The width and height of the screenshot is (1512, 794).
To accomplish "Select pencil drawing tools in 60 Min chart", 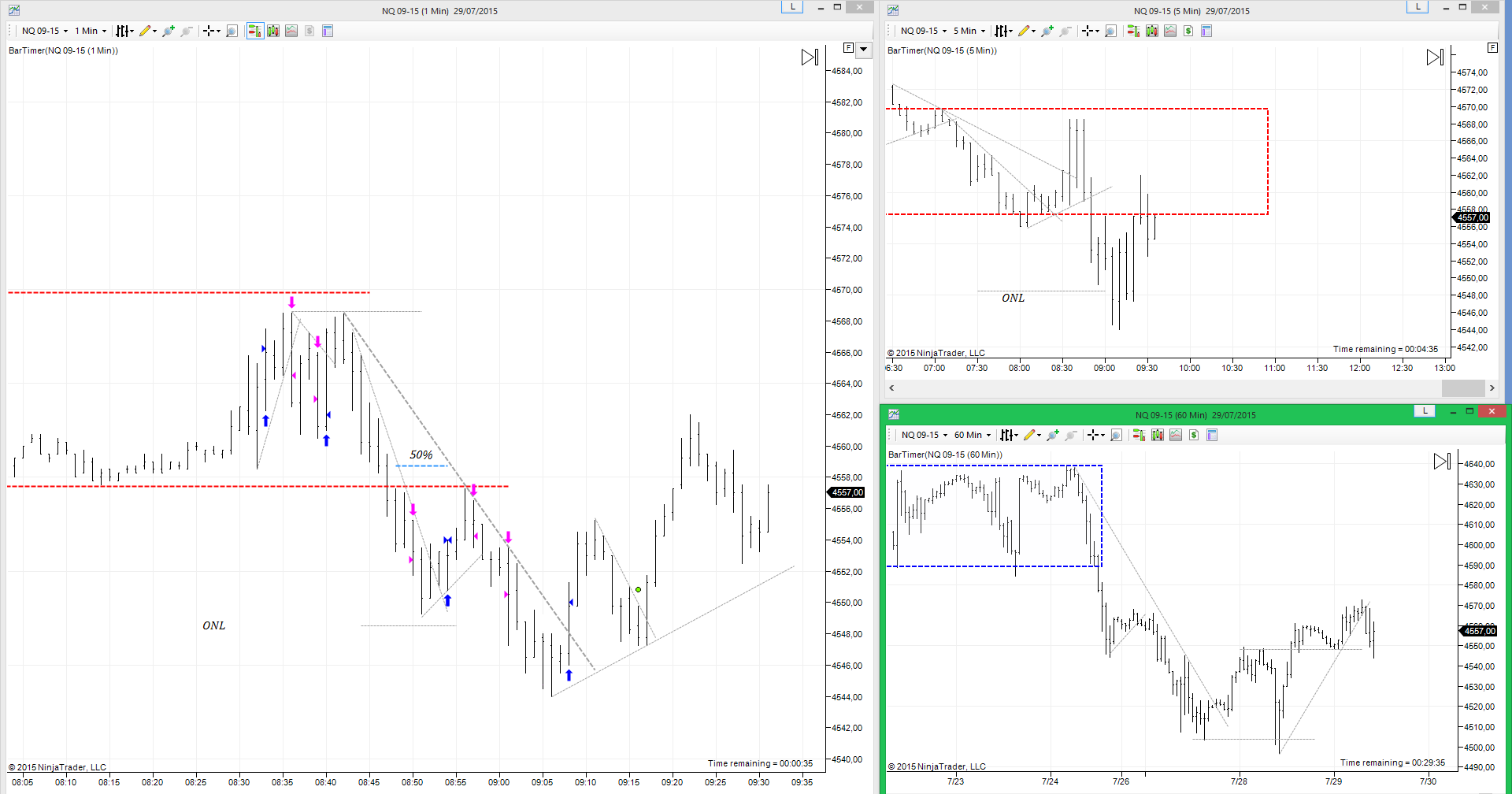I will tap(1032, 435).
